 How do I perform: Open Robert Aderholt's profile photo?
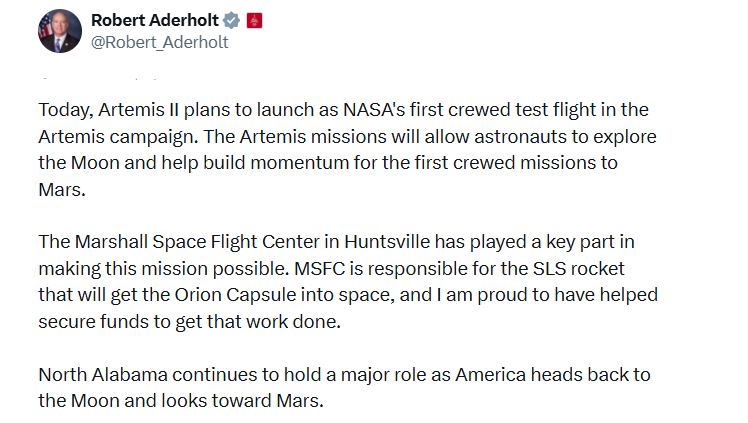59,31
